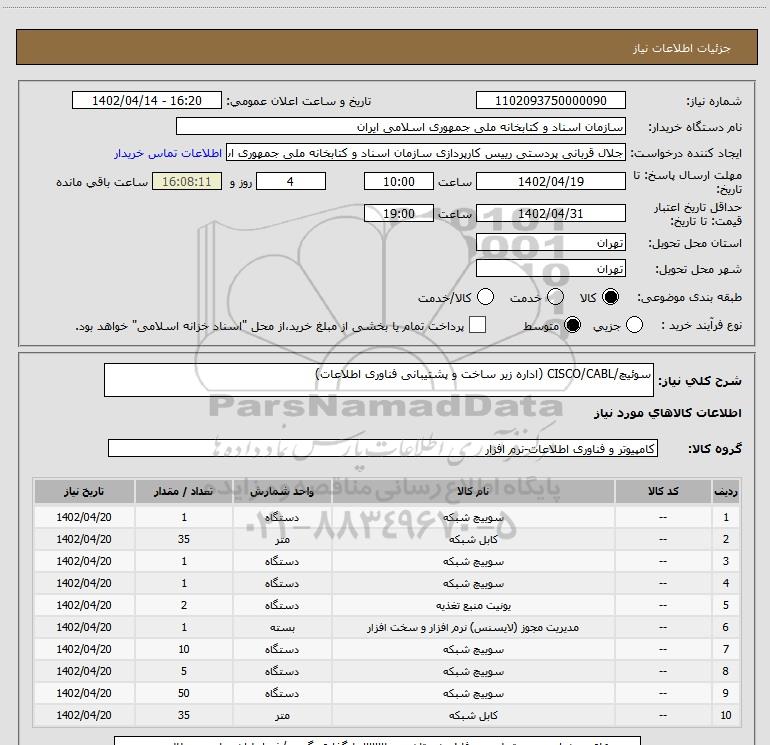Click the delivery city تهران field
This screenshot has height=745, width=770.
(550, 268)
